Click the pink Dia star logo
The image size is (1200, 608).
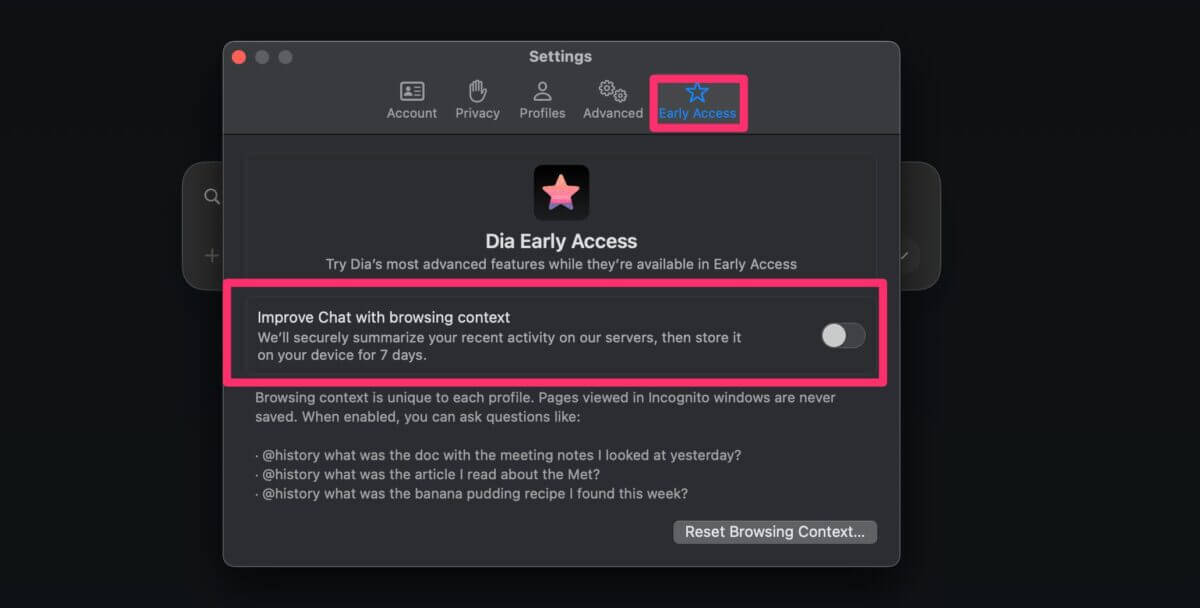[x=561, y=192]
